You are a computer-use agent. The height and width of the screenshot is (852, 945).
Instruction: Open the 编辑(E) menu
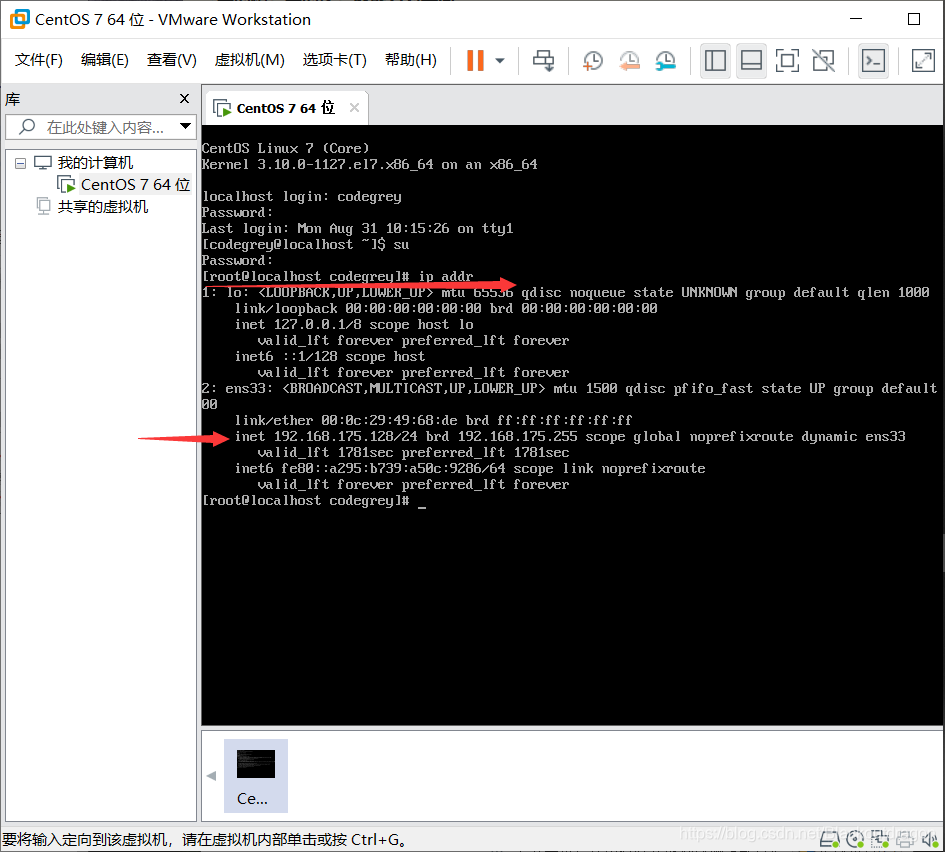[x=105, y=60]
